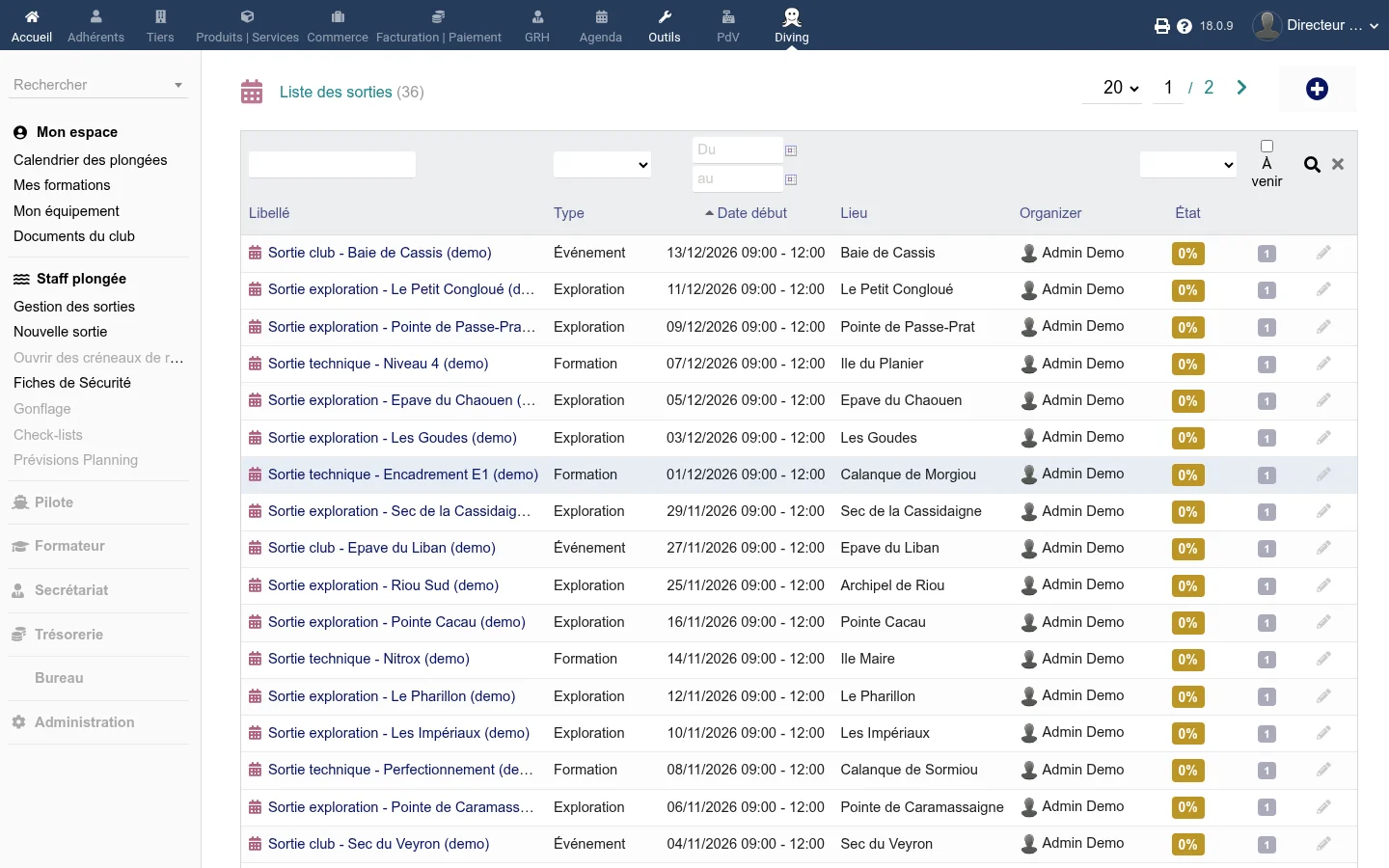Open Nouvelle sortie sidebar link
The height and width of the screenshot is (868, 1389).
tap(61, 332)
